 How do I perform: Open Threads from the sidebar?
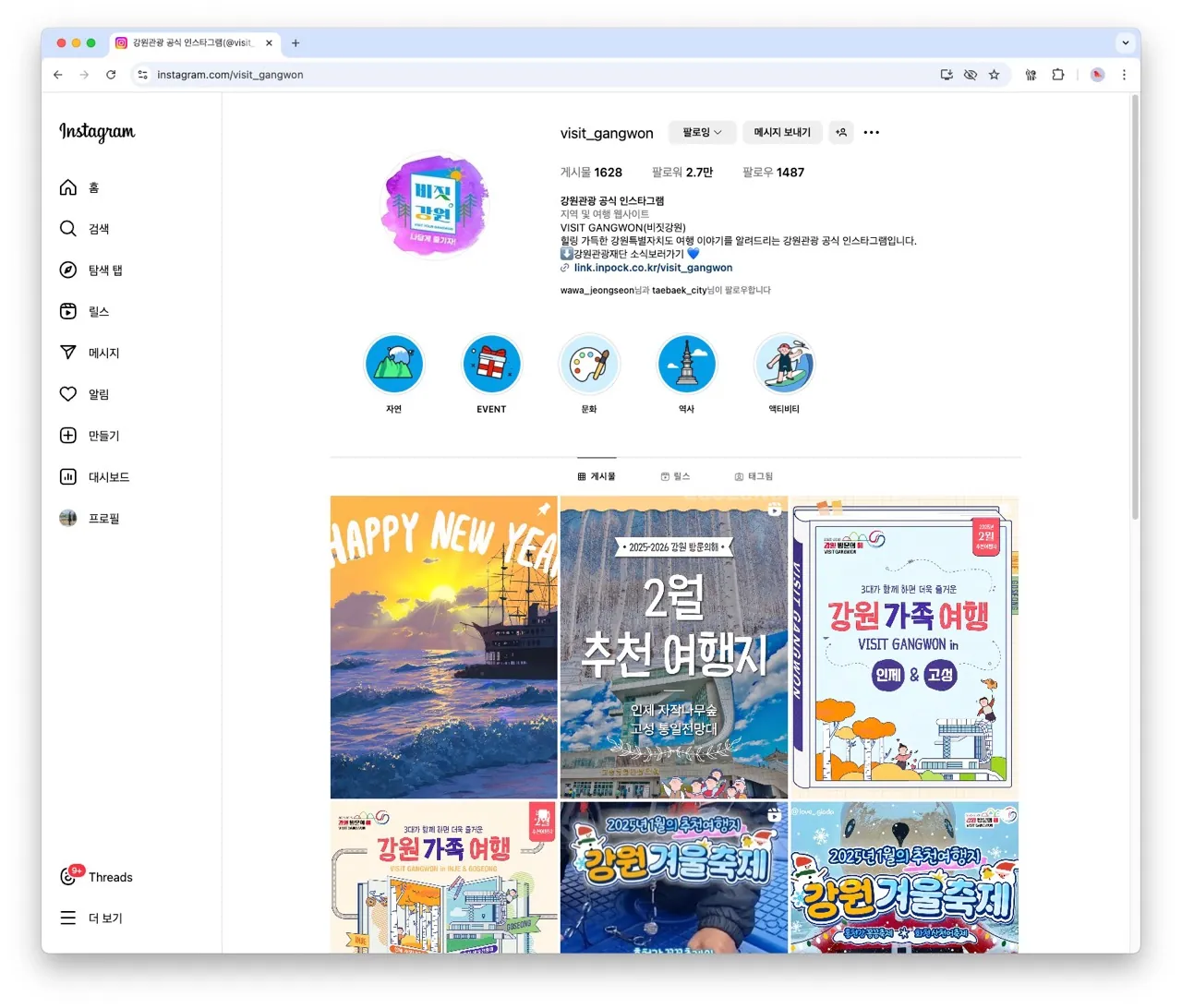(x=96, y=877)
